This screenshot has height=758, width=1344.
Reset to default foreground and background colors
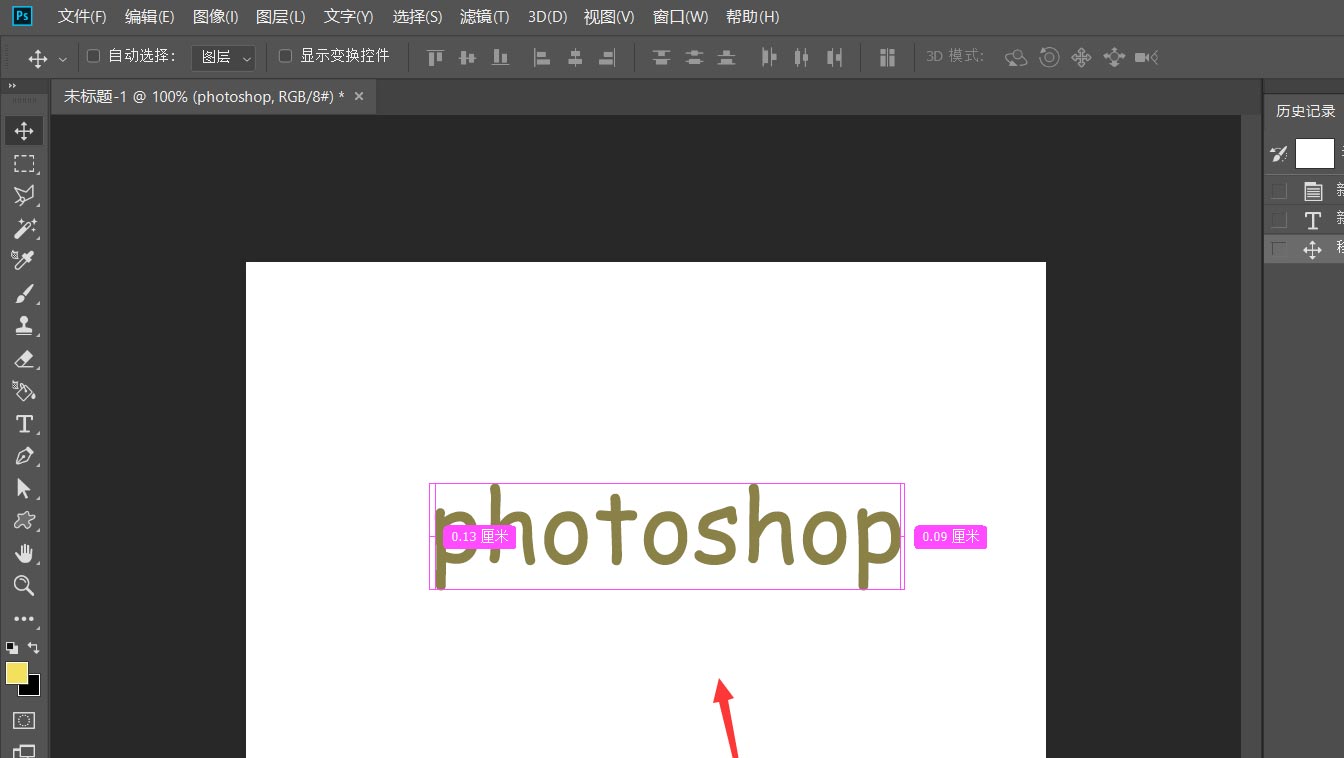click(x=12, y=648)
